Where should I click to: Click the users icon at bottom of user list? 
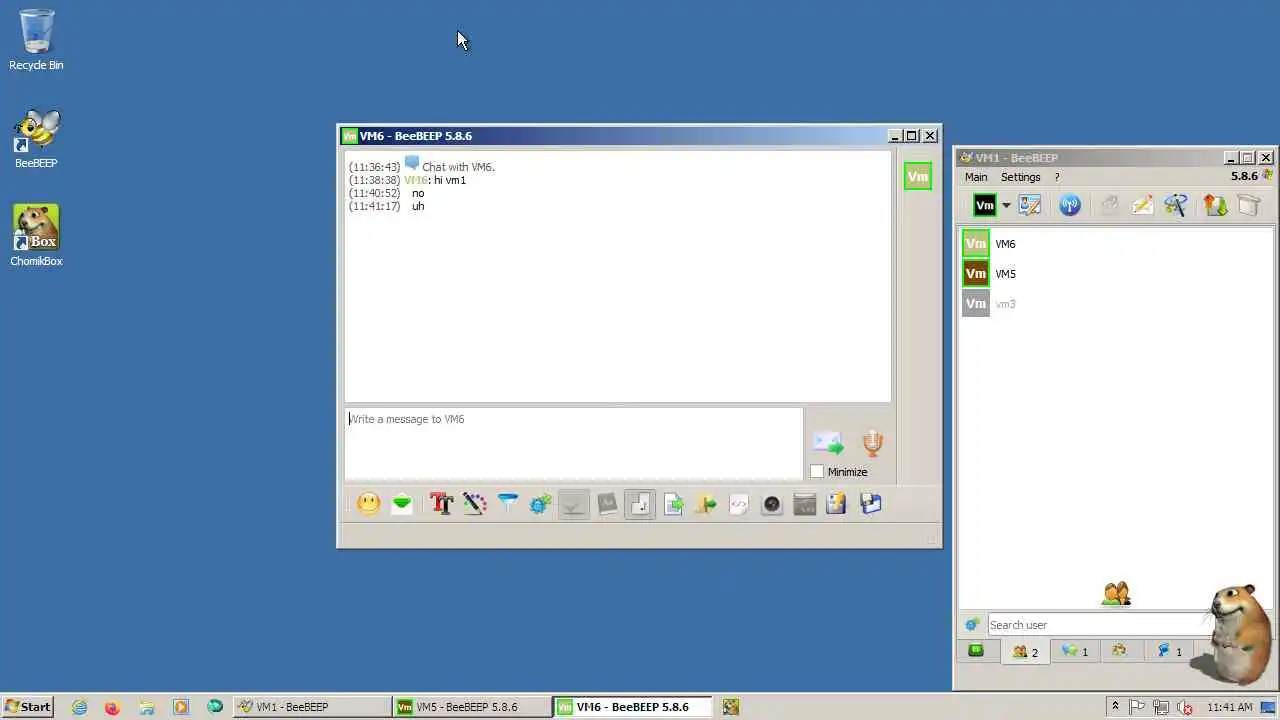1116,594
